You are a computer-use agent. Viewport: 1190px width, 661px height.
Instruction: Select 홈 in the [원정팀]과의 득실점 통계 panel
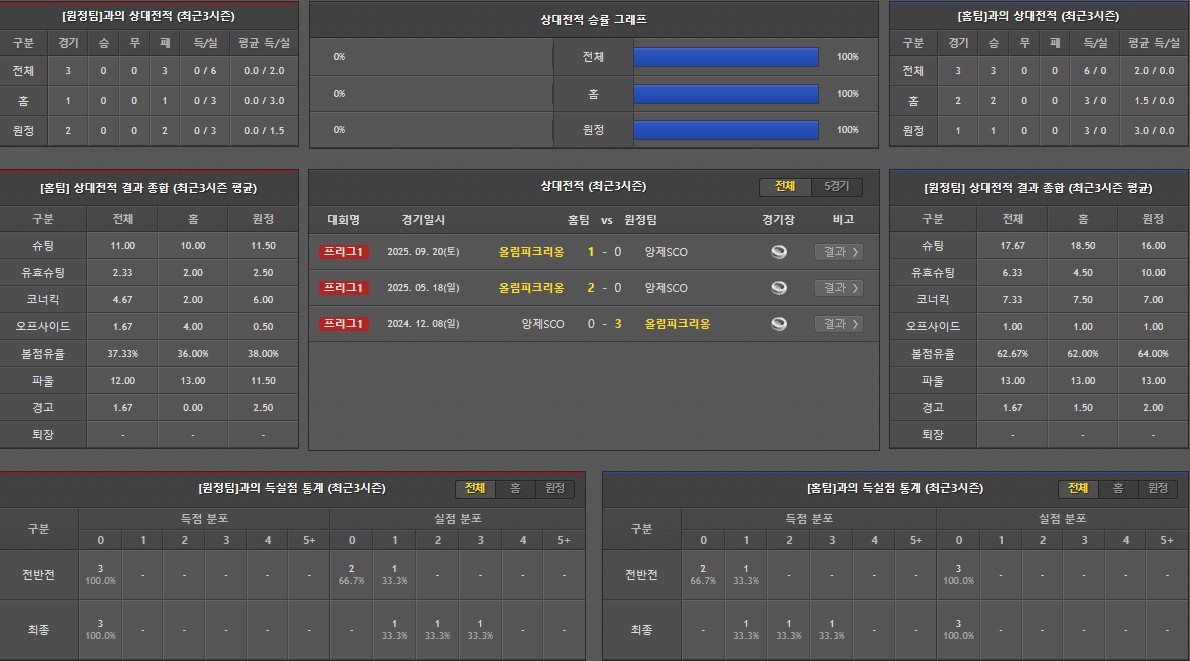515,489
